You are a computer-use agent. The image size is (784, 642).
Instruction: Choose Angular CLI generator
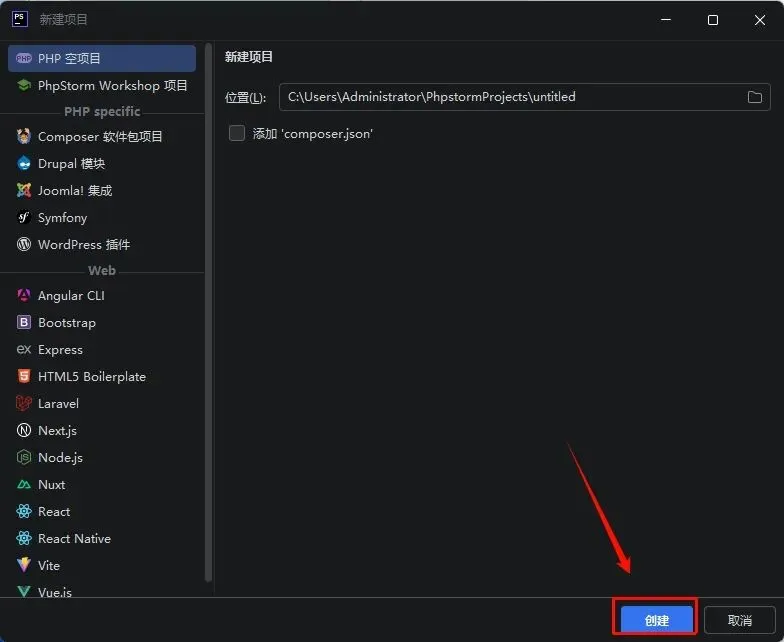(x=102, y=296)
